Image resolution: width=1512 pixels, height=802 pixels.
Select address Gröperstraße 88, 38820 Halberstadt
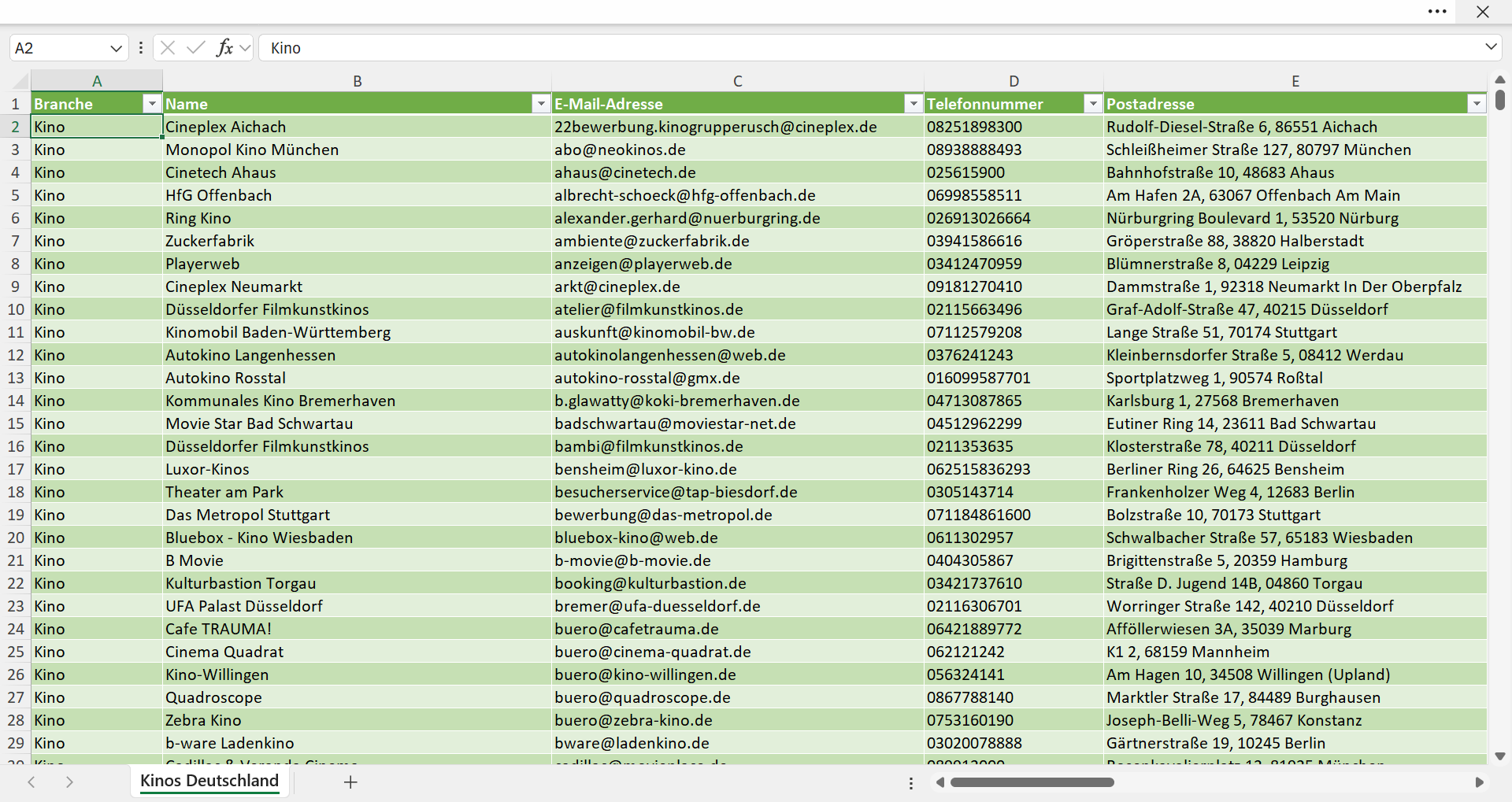coord(1295,241)
